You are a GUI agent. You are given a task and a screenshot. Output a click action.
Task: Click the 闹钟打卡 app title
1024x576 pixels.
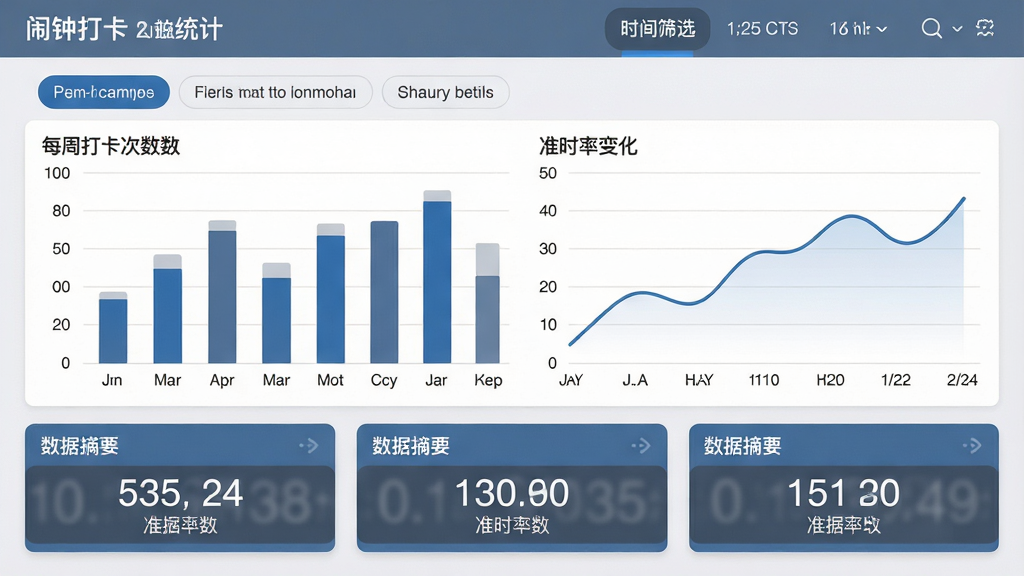pos(76,29)
